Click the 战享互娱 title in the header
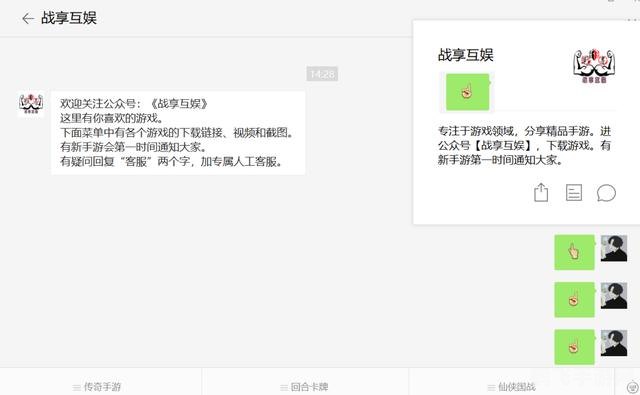The width and height of the screenshot is (640, 395). click(x=69, y=18)
